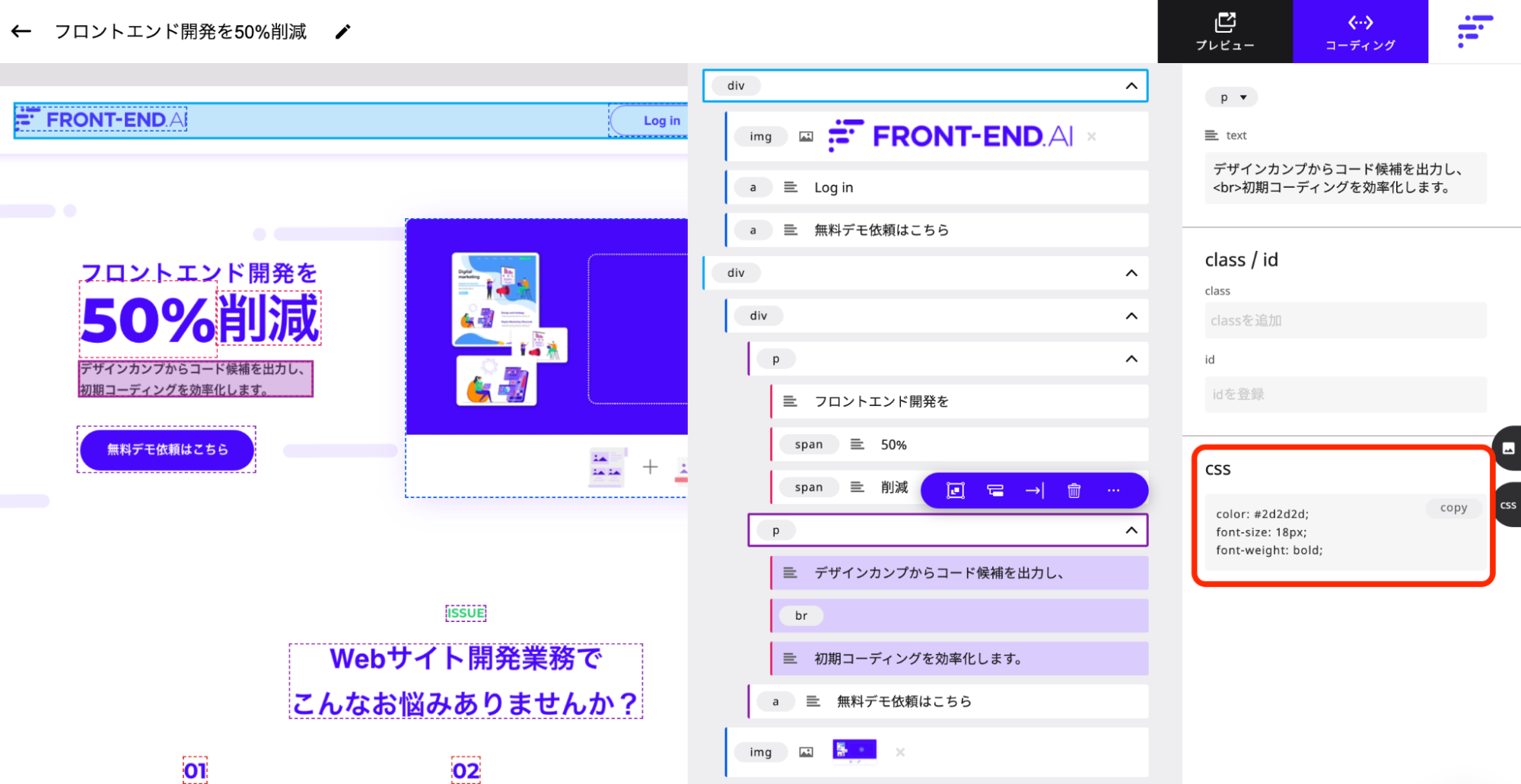
Task: Click the classを追加 input field
Action: pos(1345,320)
